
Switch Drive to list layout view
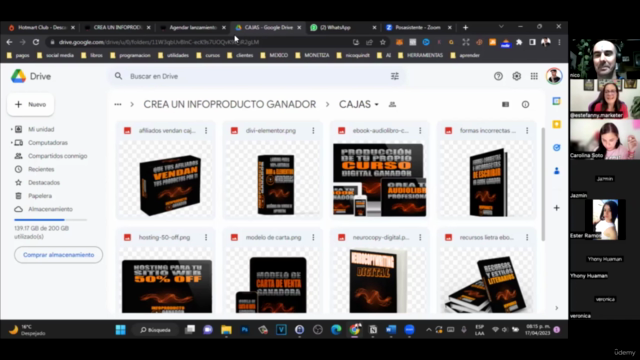[x=505, y=104]
